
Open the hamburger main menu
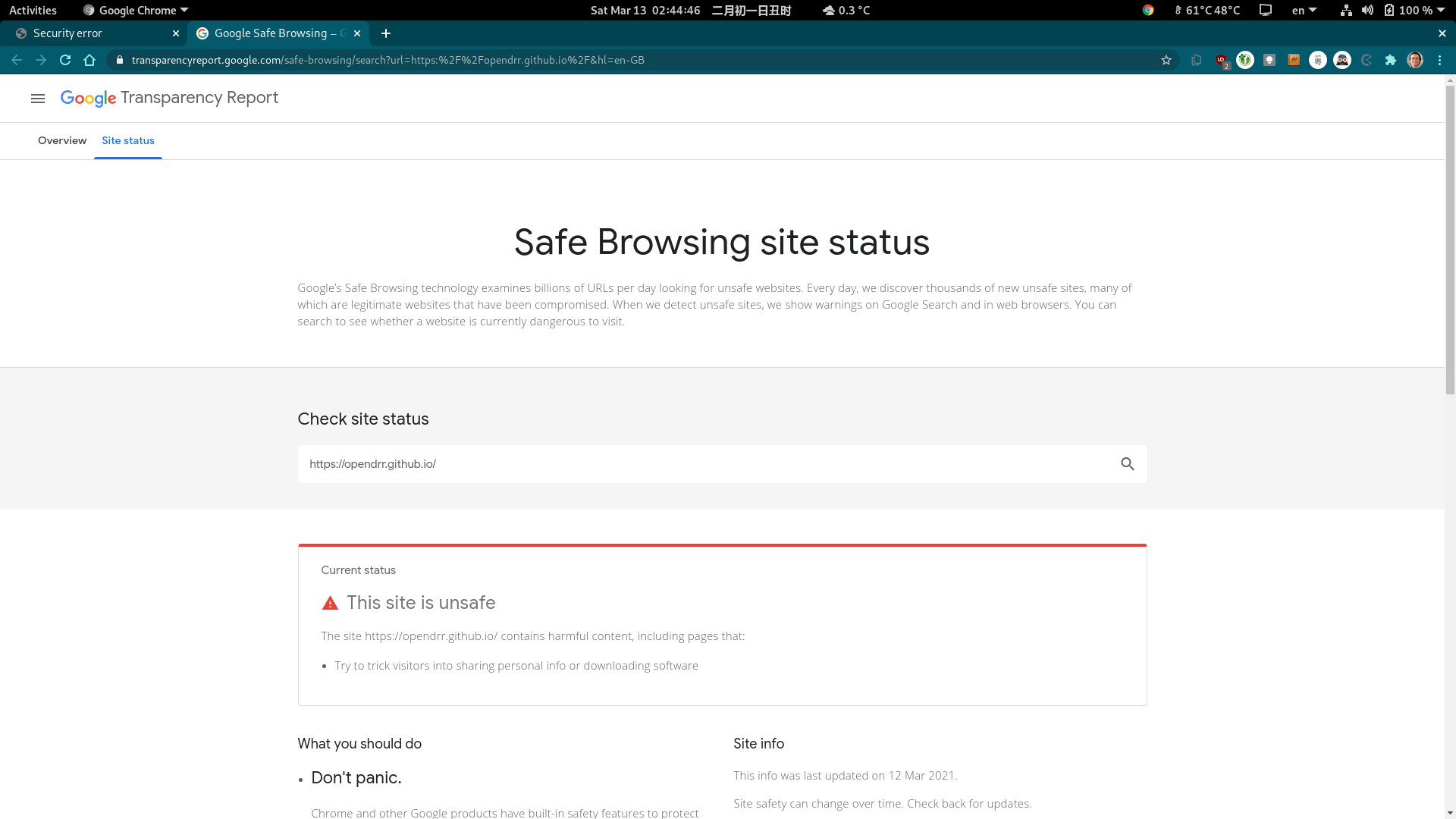tap(38, 99)
